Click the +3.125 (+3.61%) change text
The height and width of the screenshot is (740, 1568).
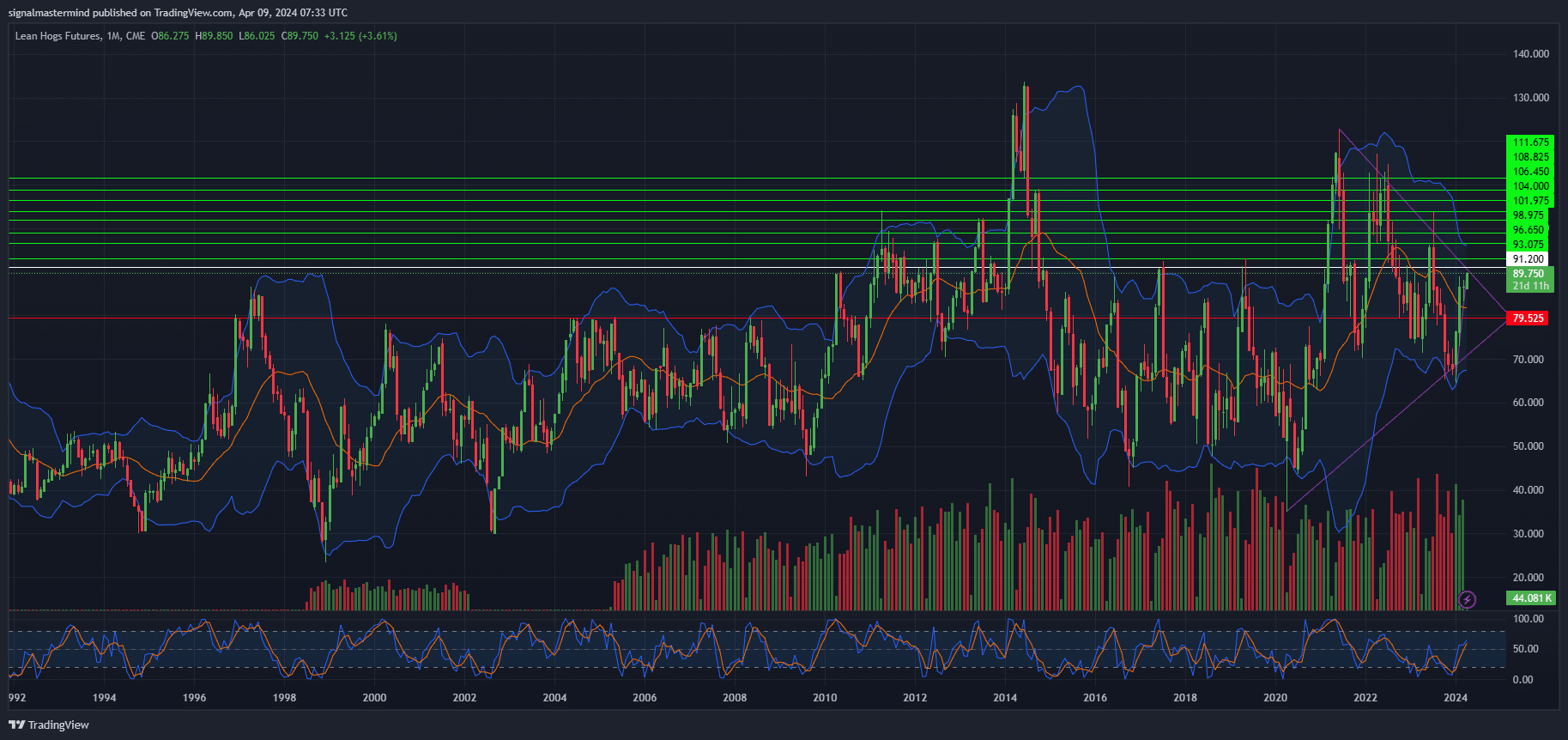click(x=360, y=36)
